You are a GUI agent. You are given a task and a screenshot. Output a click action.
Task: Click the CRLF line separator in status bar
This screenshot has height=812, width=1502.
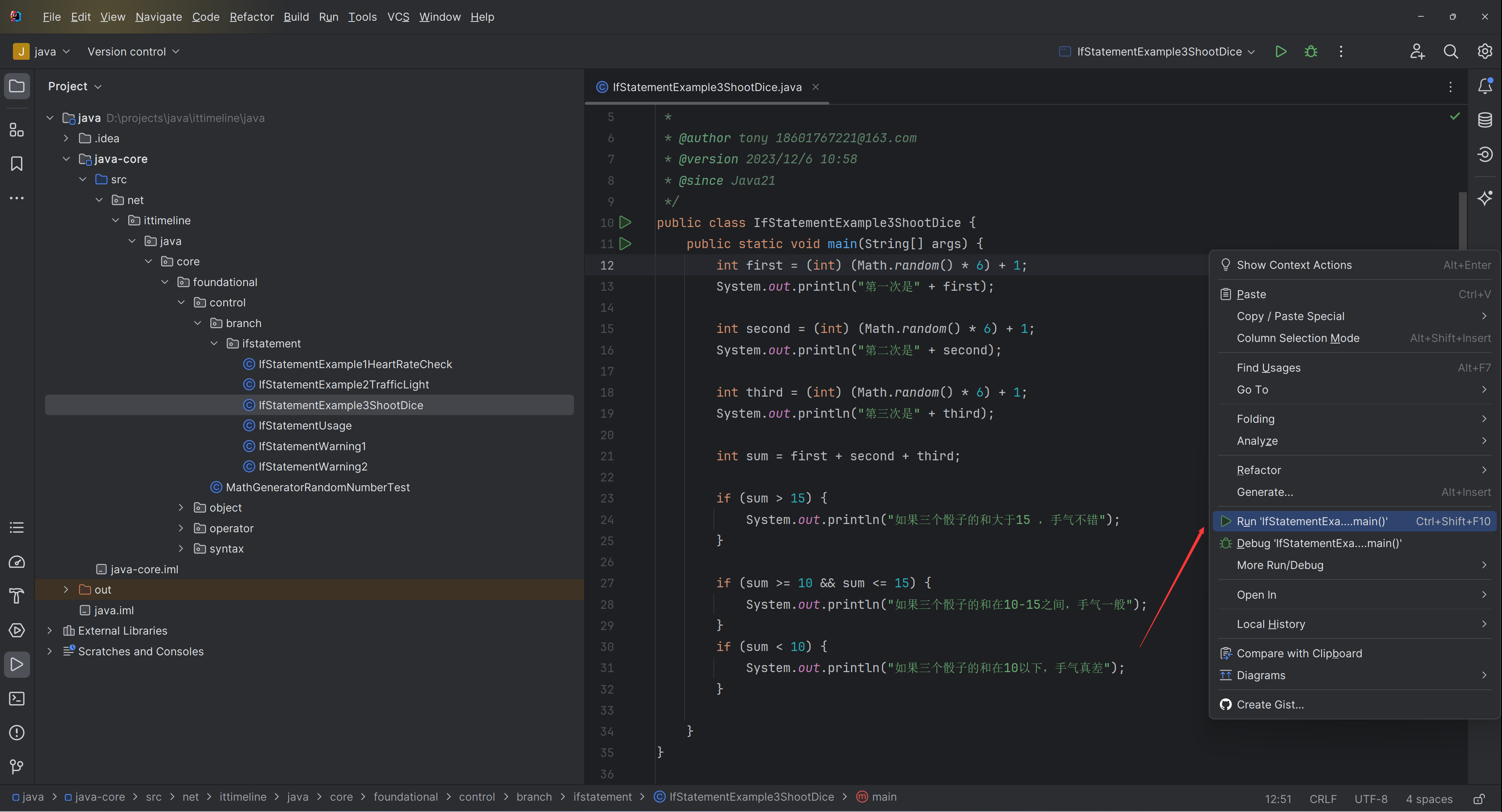coord(1323,799)
